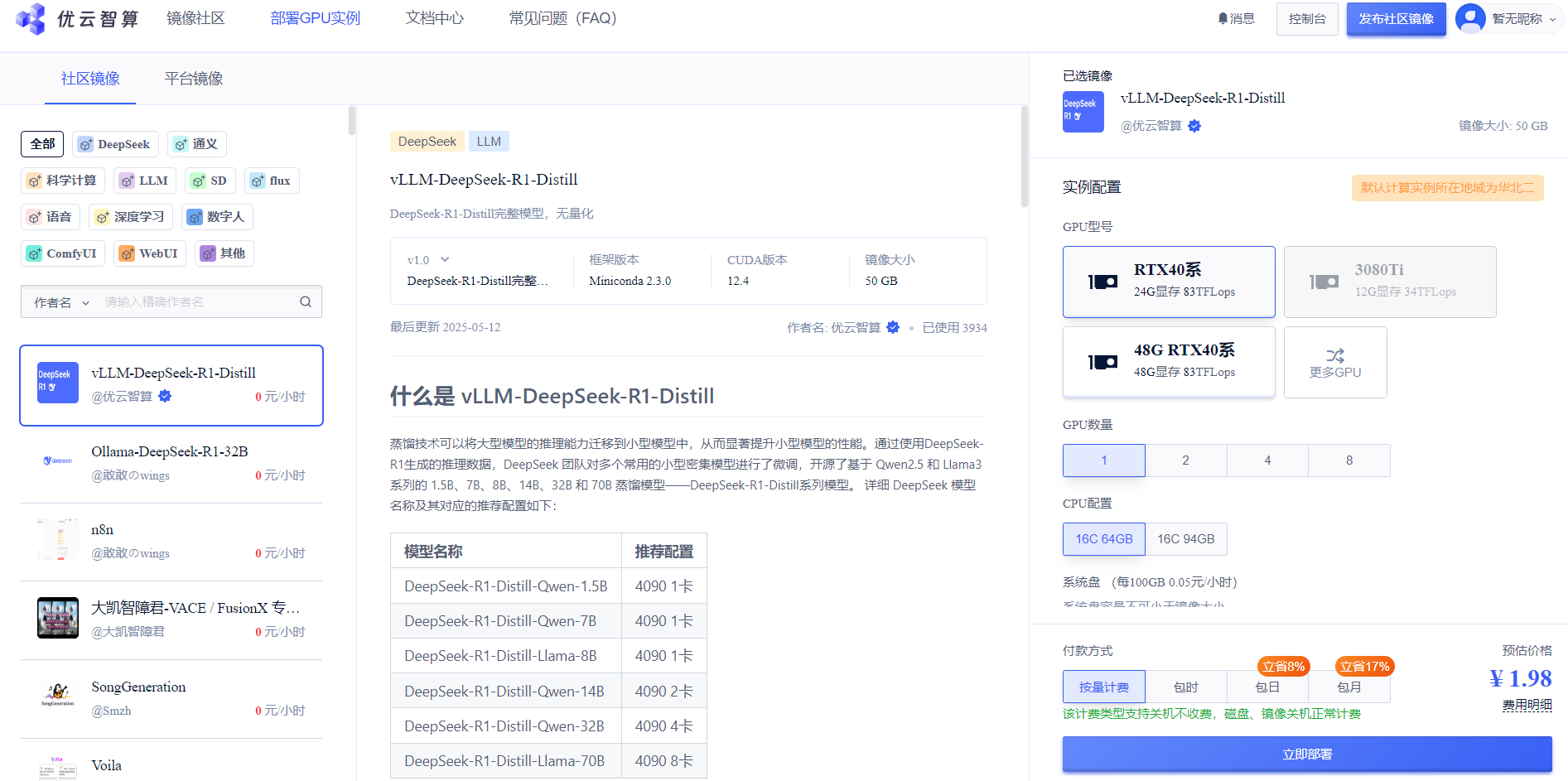The height and width of the screenshot is (781, 1568).
Task: Click the DeepSeek label above image title
Action: point(427,142)
